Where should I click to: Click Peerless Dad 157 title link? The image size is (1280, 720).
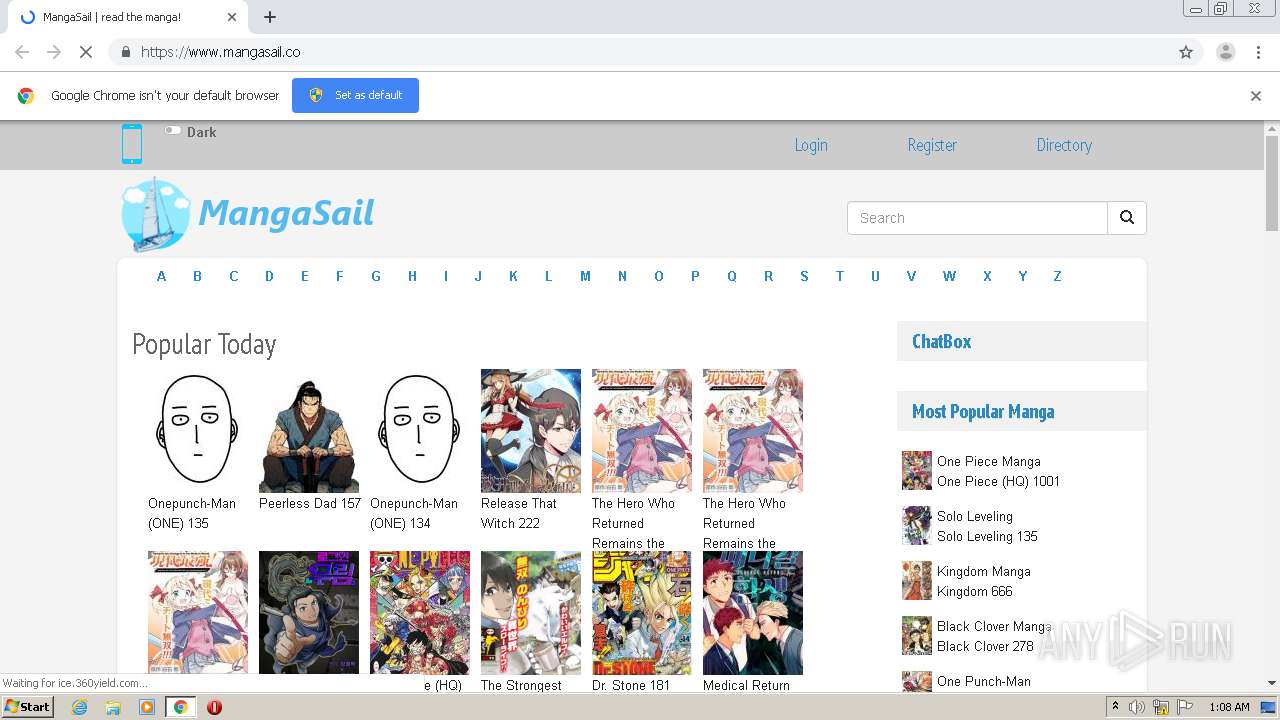pyautogui.click(x=310, y=503)
